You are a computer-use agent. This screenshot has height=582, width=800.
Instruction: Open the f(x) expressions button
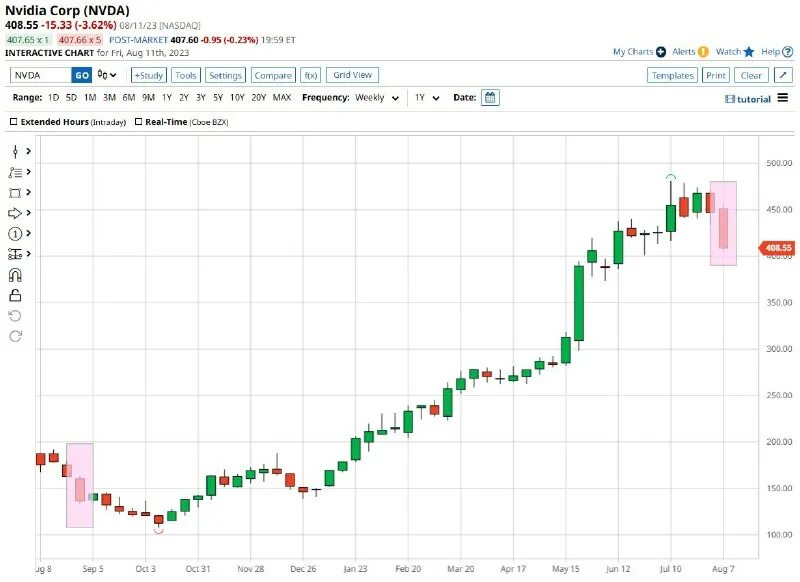[310, 75]
